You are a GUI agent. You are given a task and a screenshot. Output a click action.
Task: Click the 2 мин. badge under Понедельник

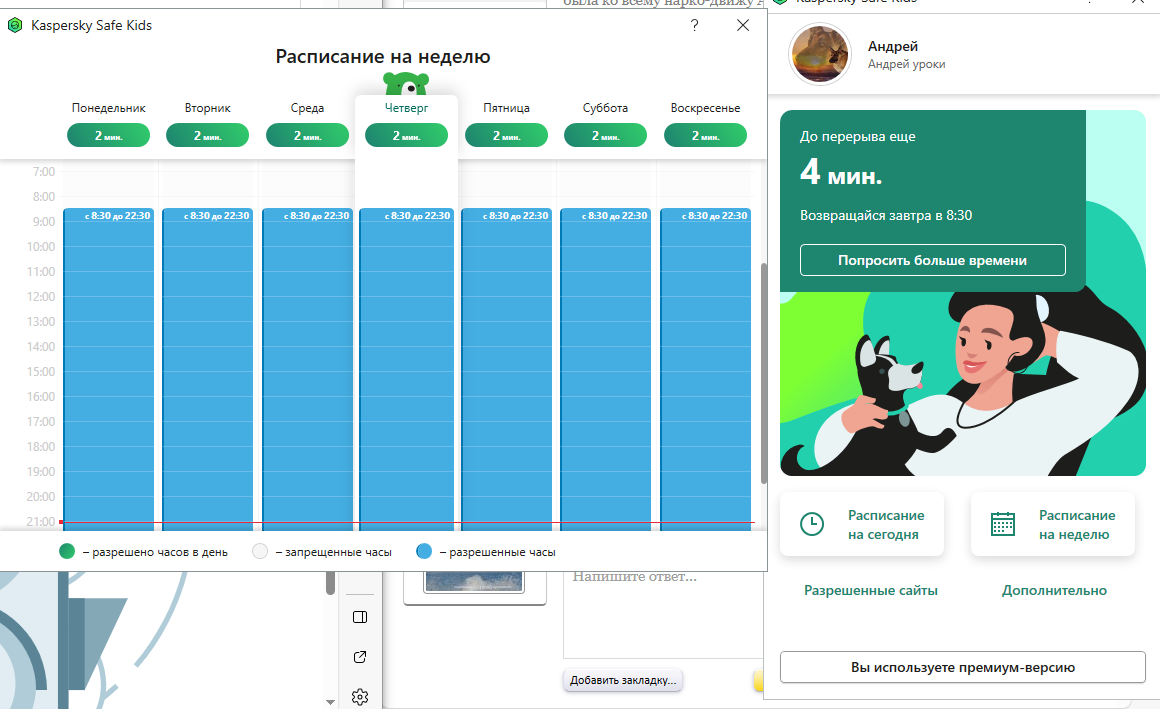[x=109, y=135]
